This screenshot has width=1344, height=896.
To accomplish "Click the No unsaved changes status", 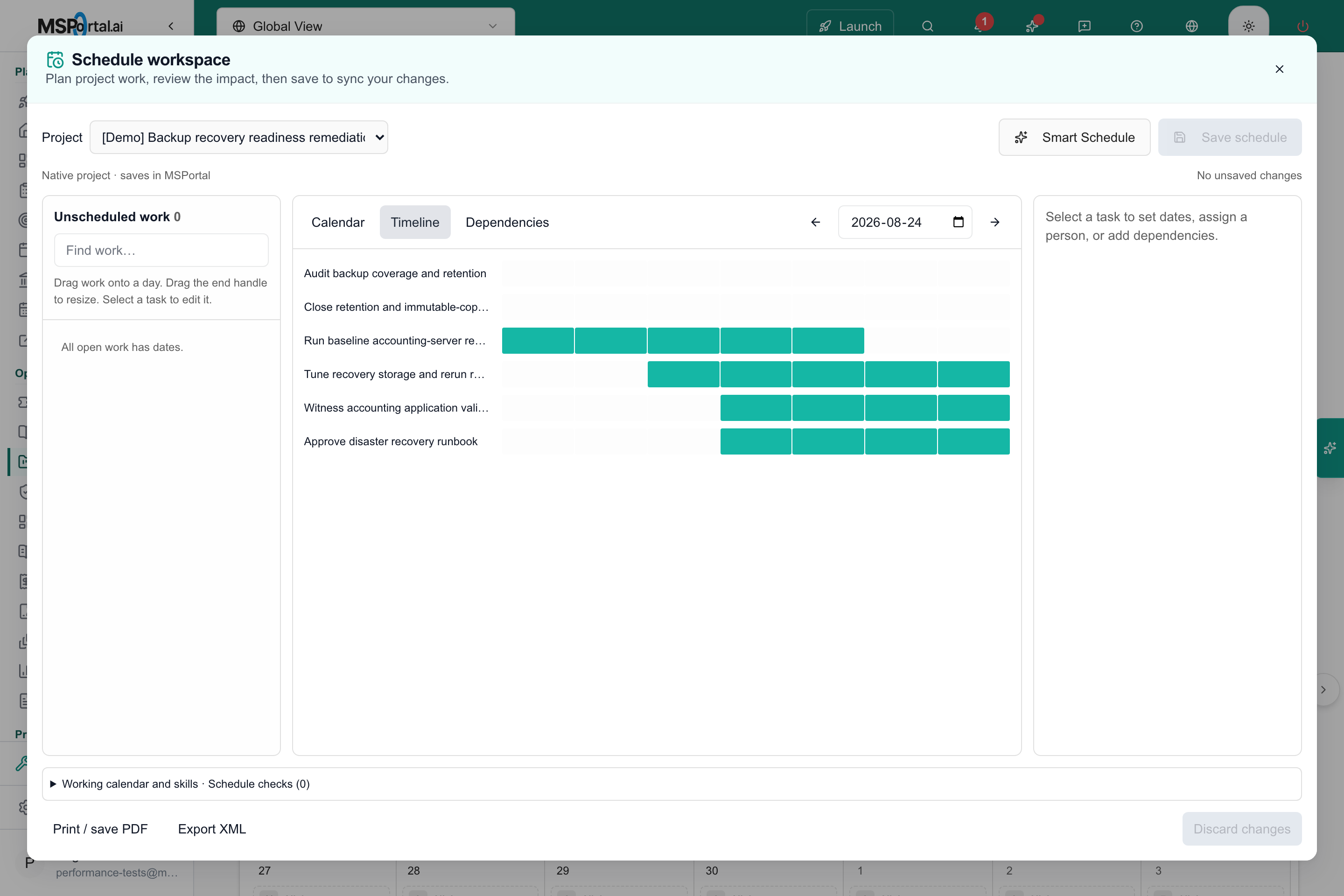I will coord(1249,175).
